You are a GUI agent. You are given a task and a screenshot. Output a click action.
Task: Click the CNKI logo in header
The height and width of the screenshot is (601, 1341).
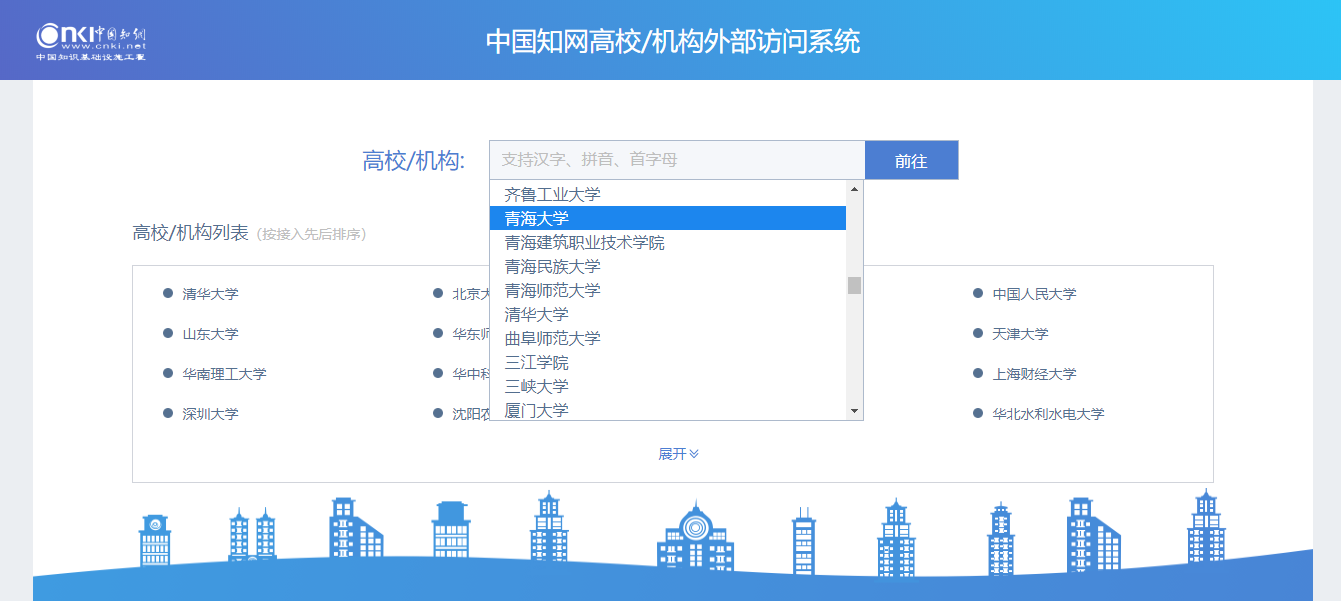click(91, 41)
